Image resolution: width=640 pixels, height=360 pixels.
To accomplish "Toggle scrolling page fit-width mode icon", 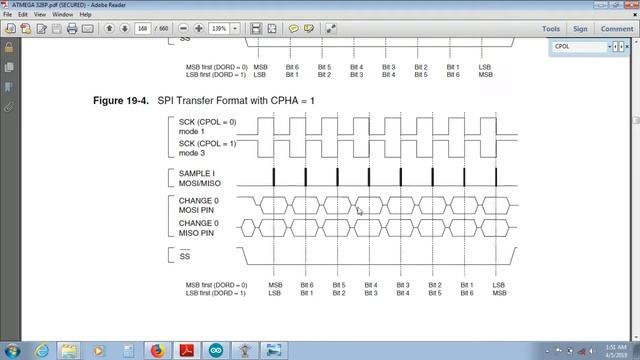I will coord(256,29).
